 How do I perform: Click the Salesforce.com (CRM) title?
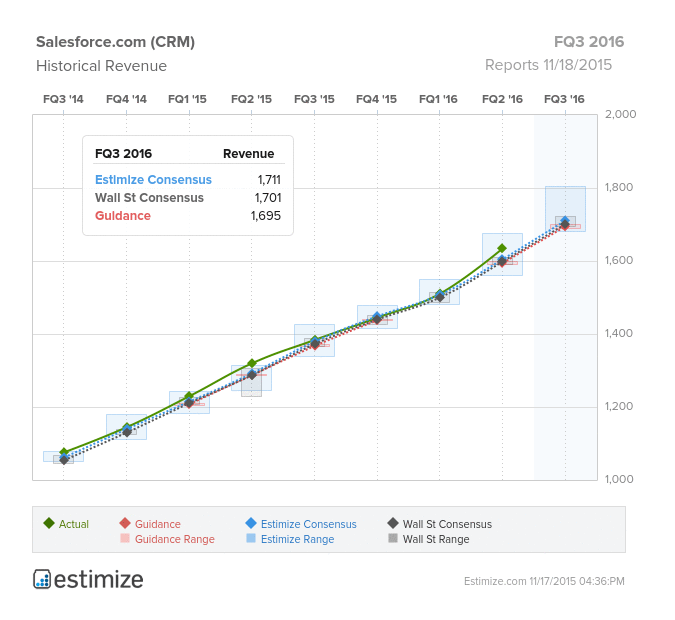point(115,42)
